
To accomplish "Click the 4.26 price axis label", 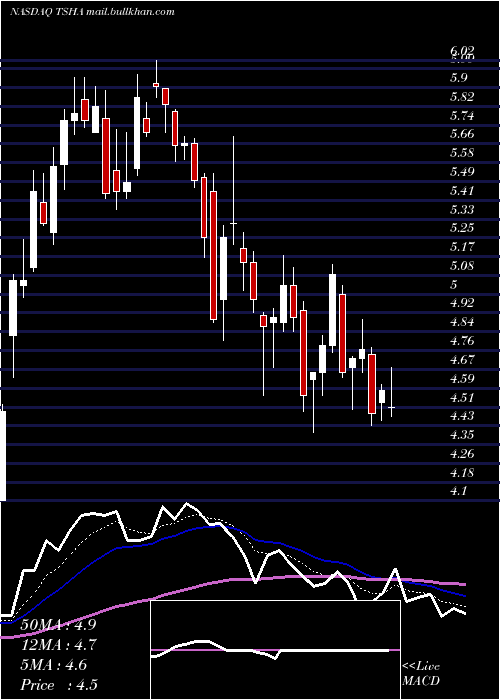I will click(462, 454).
